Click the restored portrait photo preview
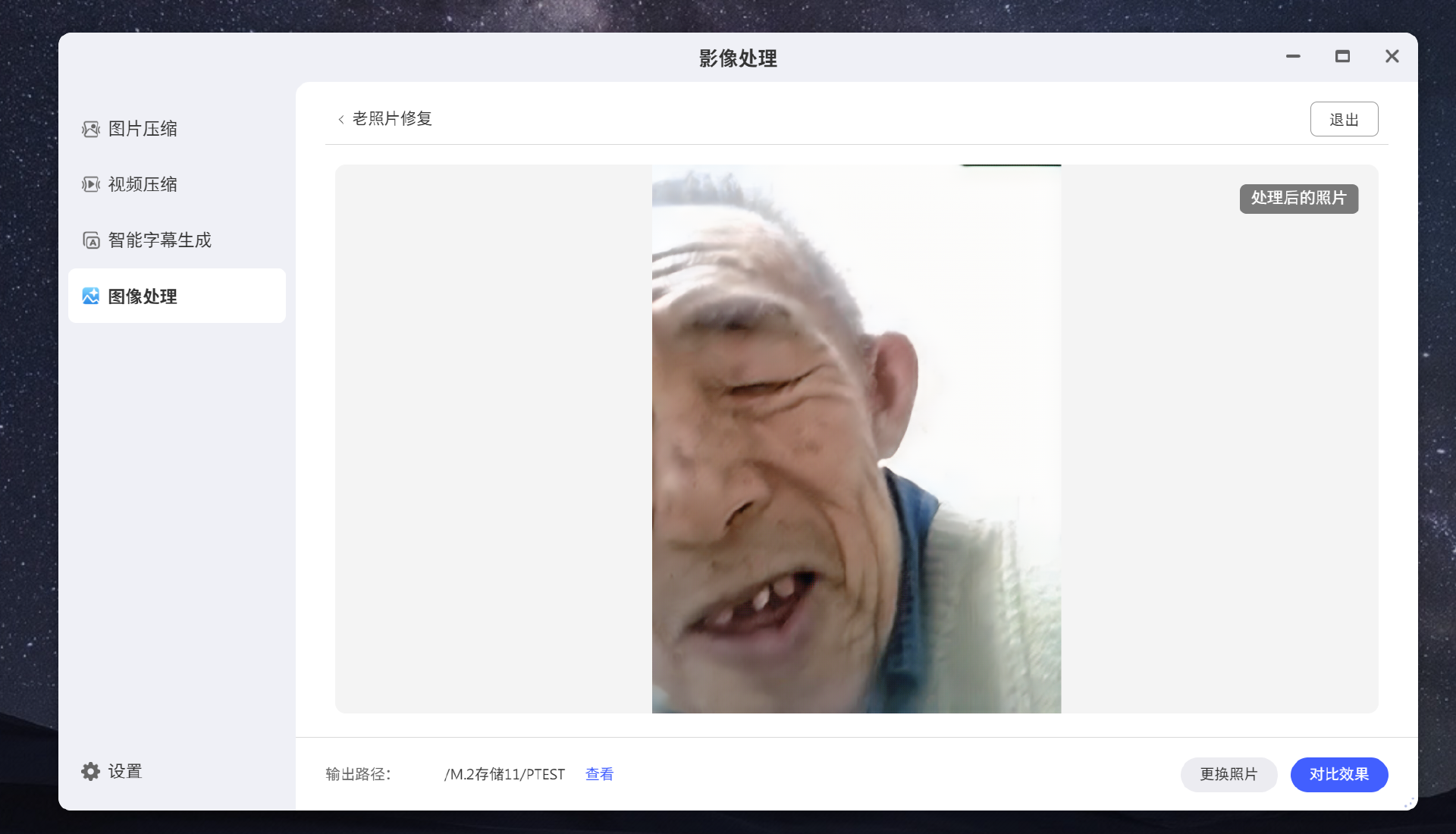This screenshot has width=1456, height=834. [856, 439]
